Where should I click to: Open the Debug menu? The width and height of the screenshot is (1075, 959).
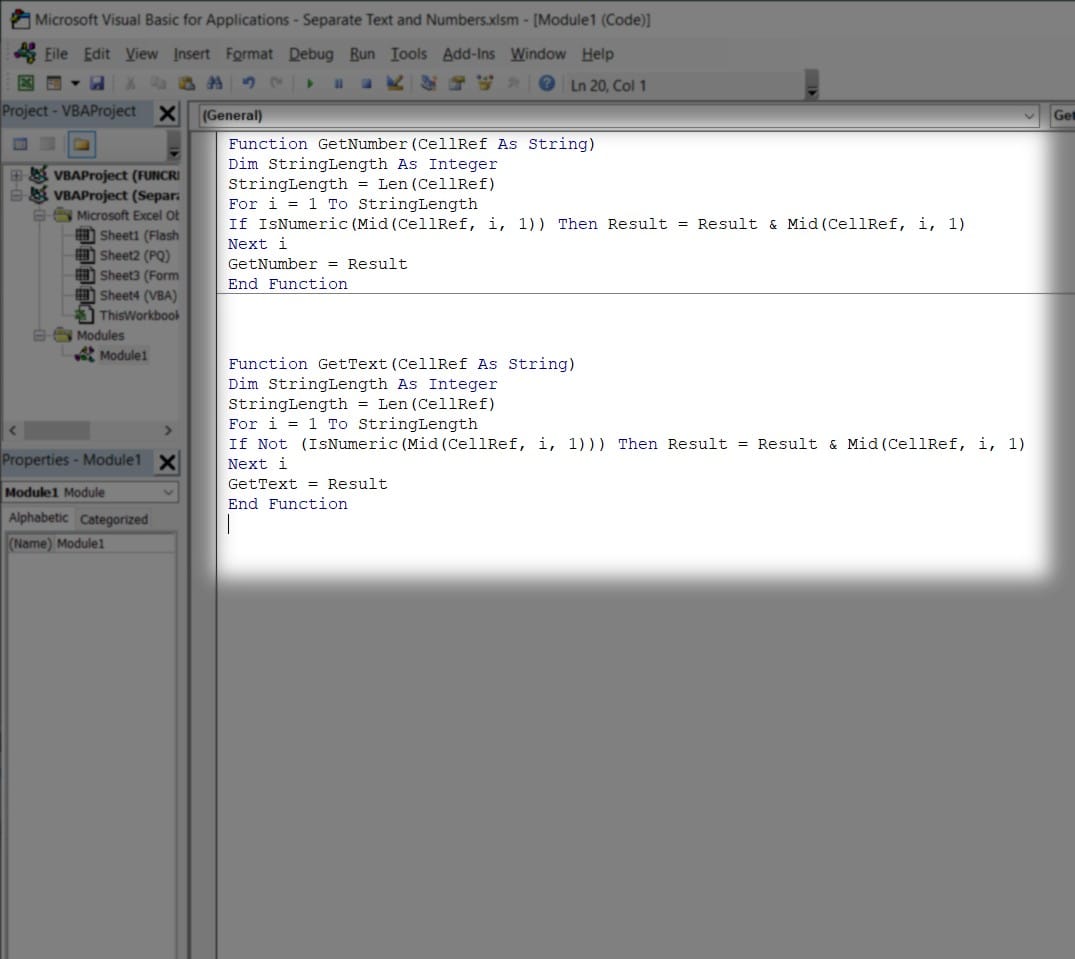tap(311, 54)
